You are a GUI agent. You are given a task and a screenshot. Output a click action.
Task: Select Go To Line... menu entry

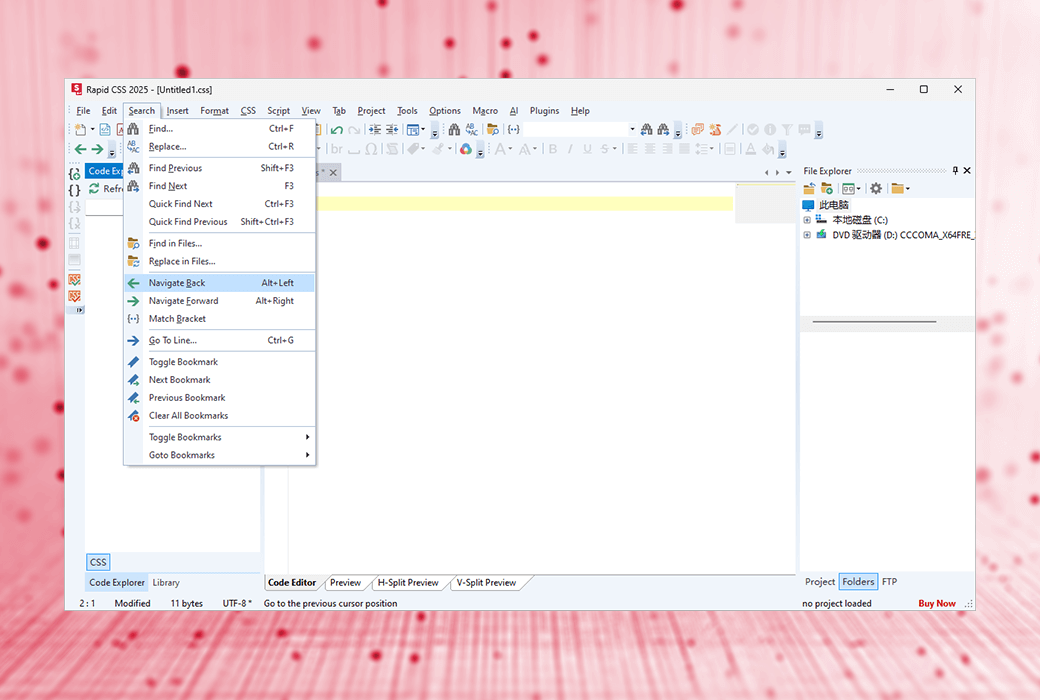(x=220, y=340)
